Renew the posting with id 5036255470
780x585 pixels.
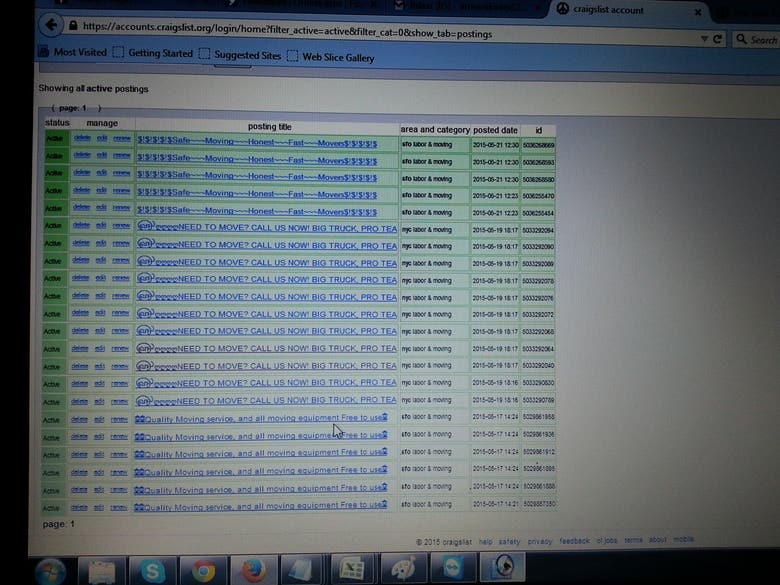[x=121, y=191]
